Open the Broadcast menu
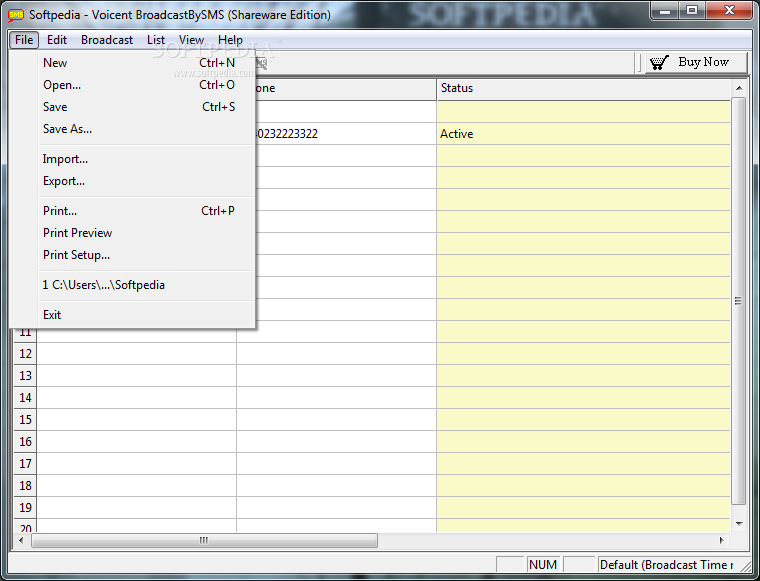The image size is (760, 581). (107, 40)
